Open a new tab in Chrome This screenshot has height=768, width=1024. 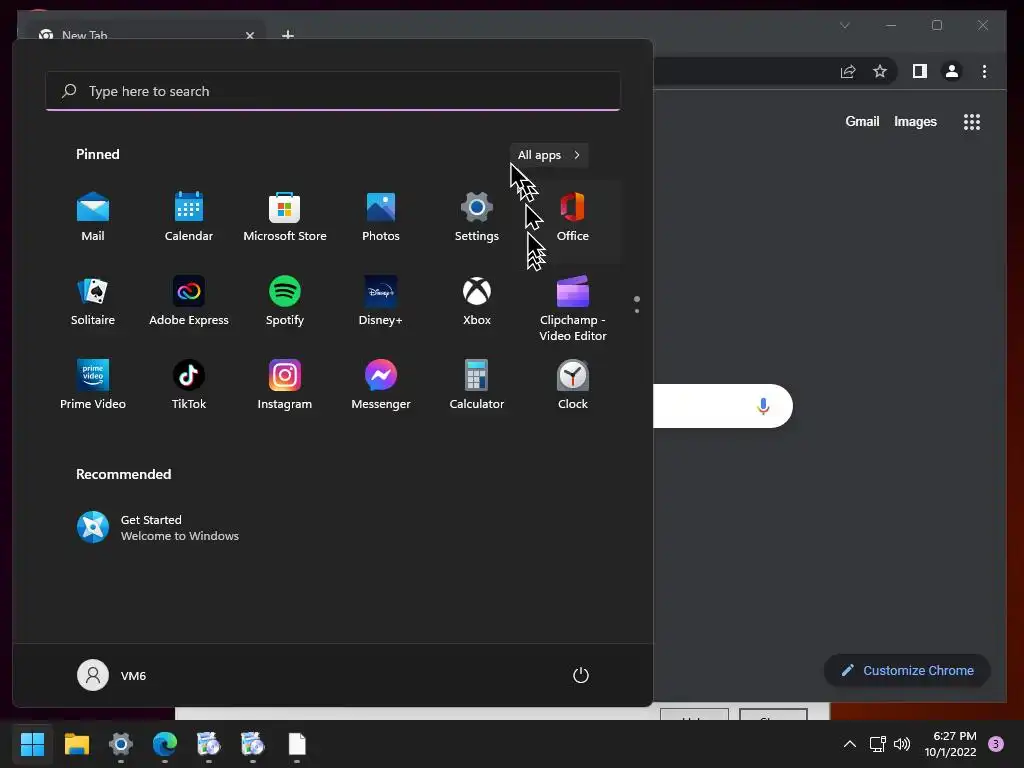(x=287, y=35)
